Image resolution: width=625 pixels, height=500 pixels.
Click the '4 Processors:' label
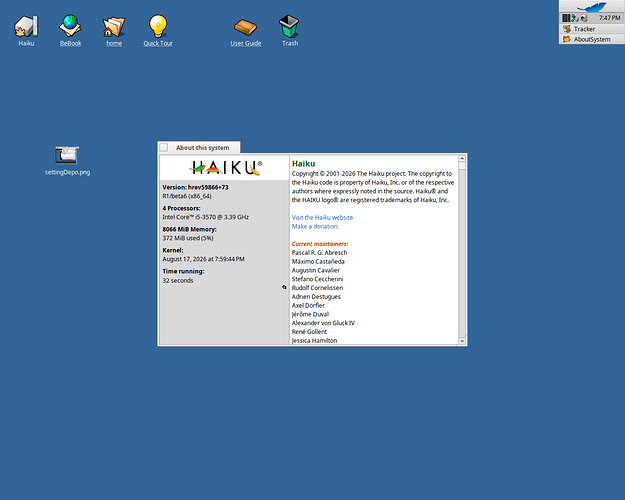[181, 208]
